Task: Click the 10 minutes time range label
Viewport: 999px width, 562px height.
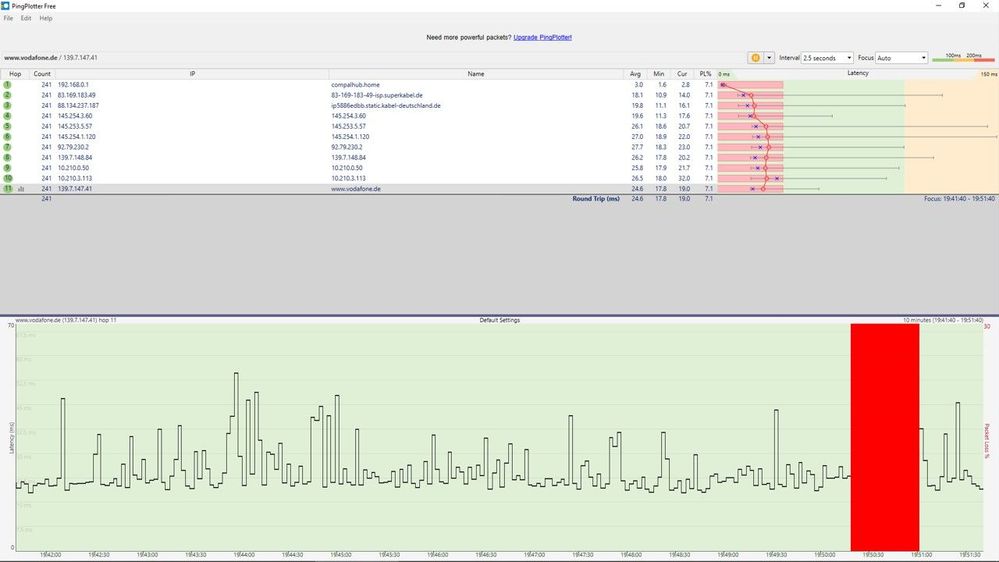Action: [x=943, y=320]
